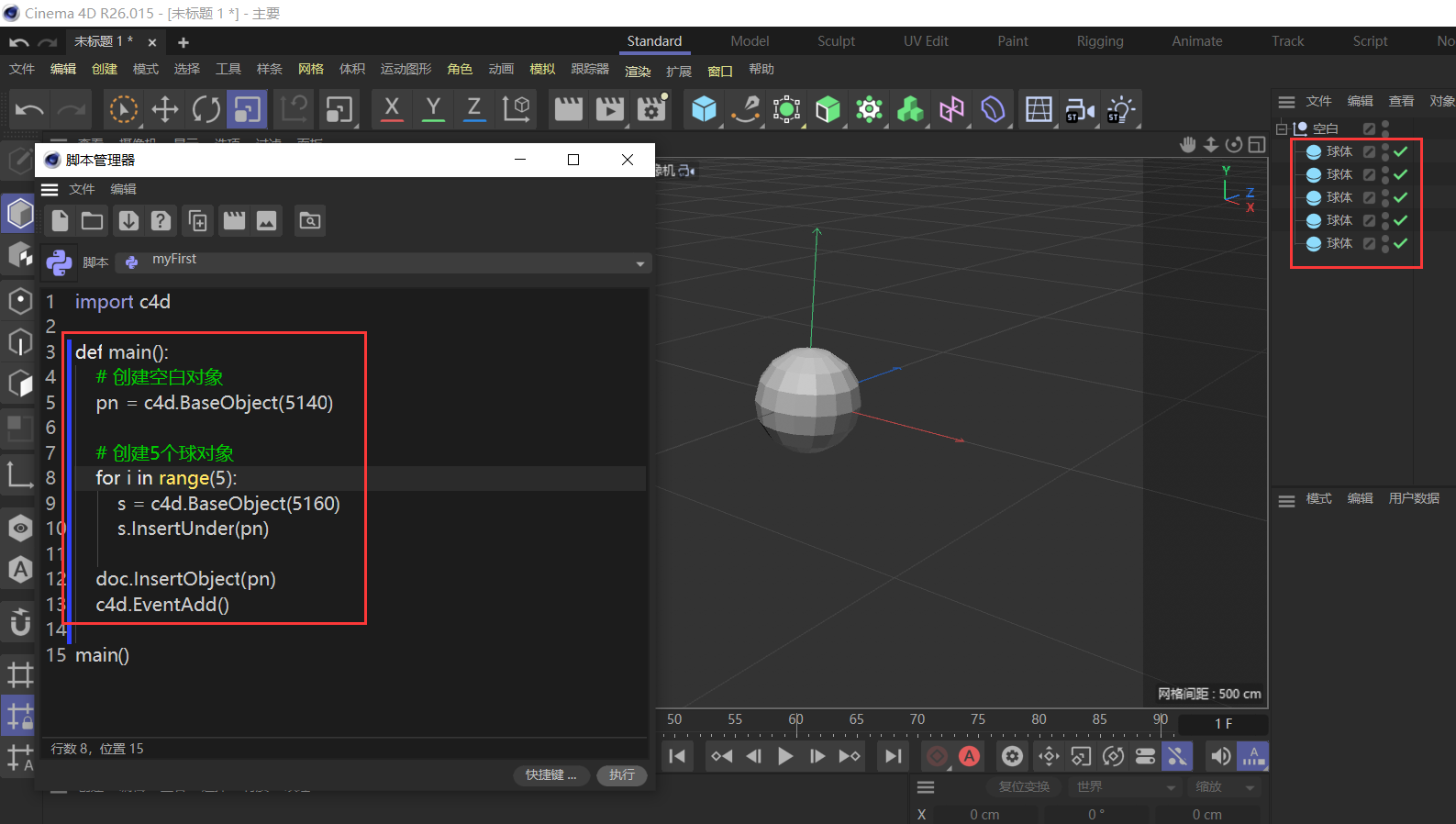Viewport: 1456px width, 824px height.
Task: Click the green Cloner MoGraph icon
Action: 910,110
